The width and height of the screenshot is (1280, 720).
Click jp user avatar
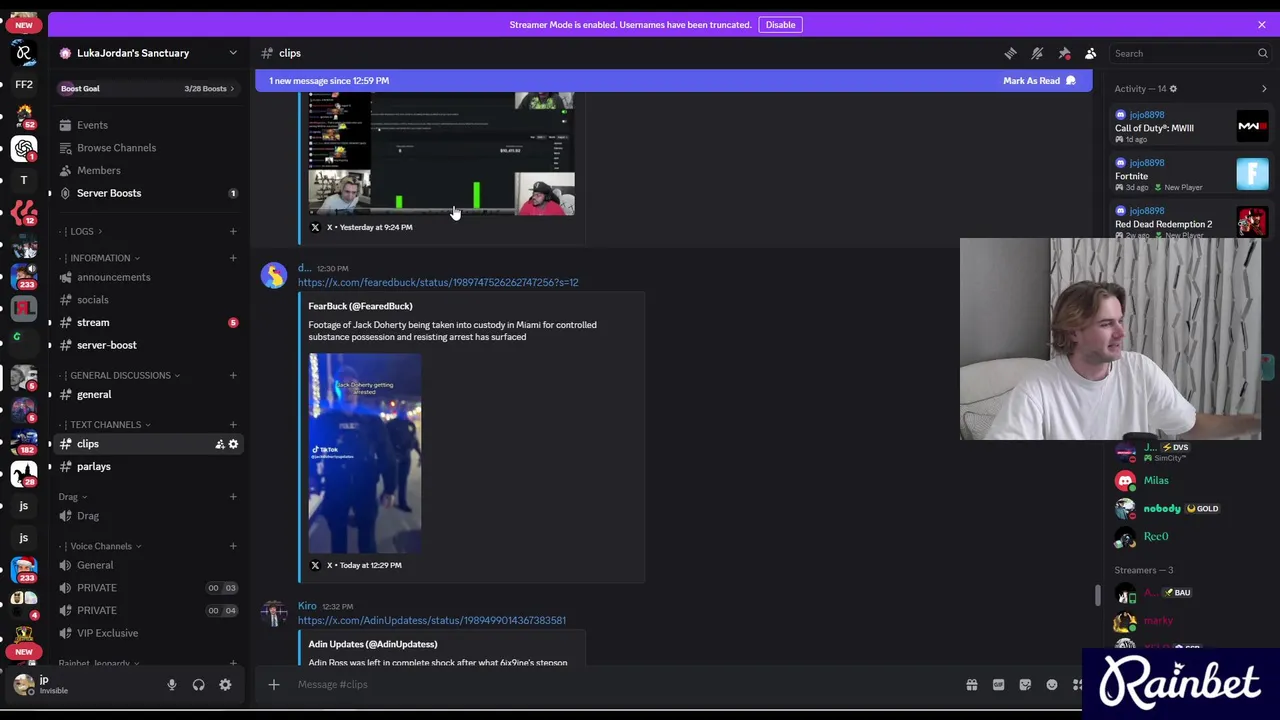23,685
